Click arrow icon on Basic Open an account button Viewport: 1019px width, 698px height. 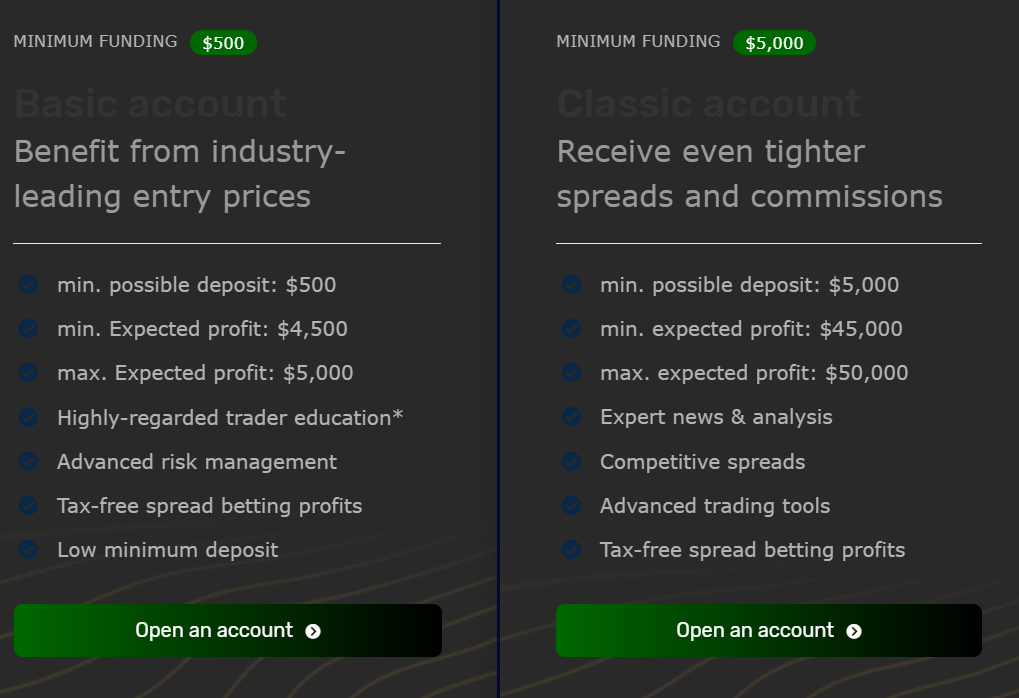[x=313, y=631]
